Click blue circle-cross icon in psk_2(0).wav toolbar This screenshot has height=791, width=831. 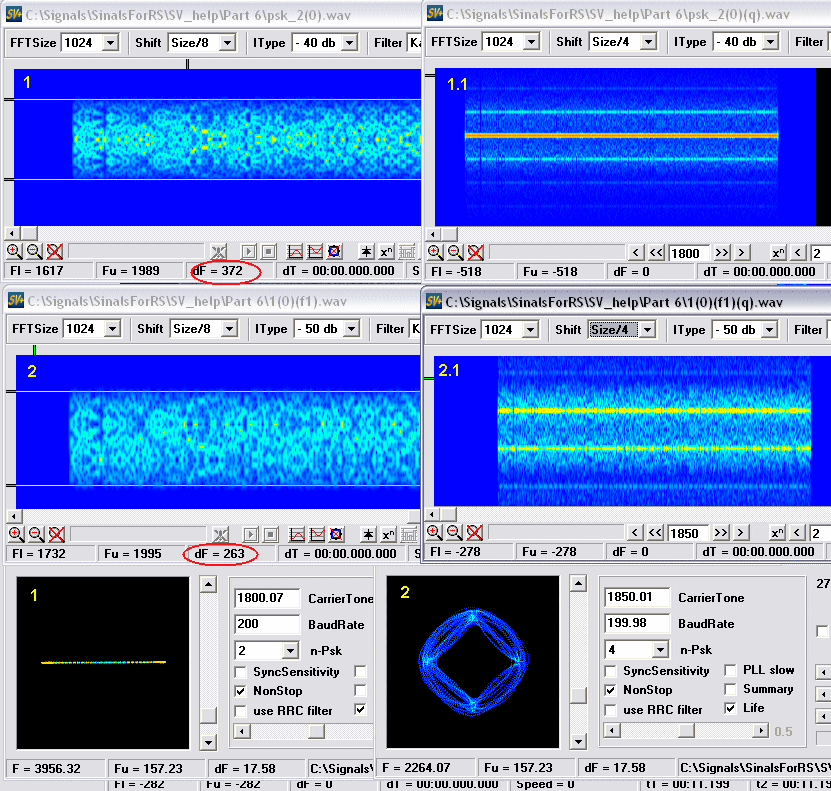pyautogui.click(x=335, y=252)
